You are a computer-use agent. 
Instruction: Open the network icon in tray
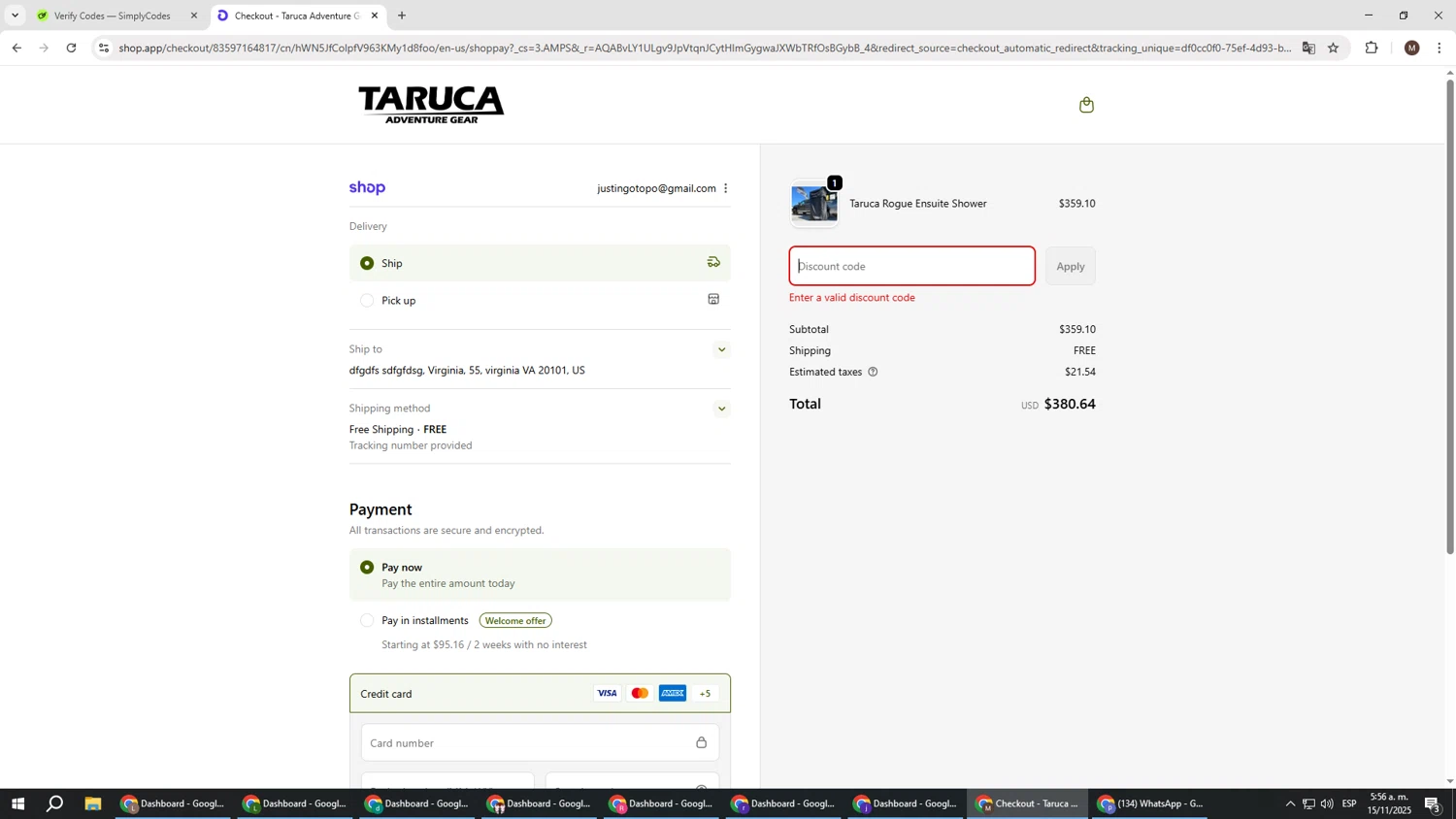click(1308, 803)
